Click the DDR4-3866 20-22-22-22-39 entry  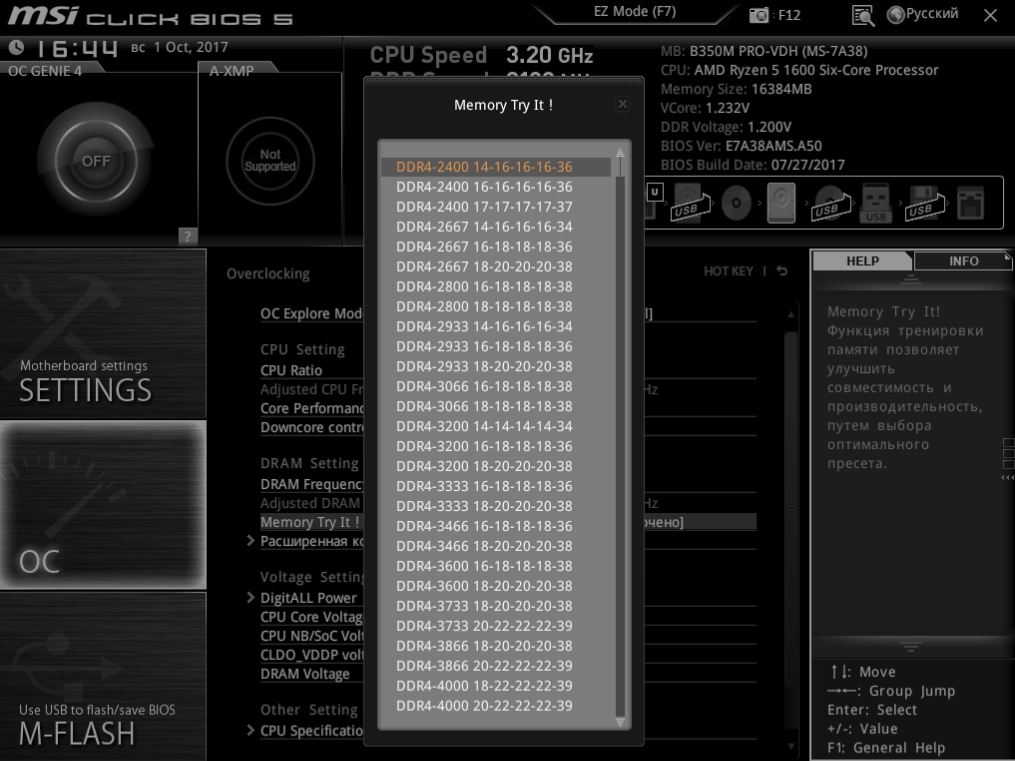click(x=496, y=666)
